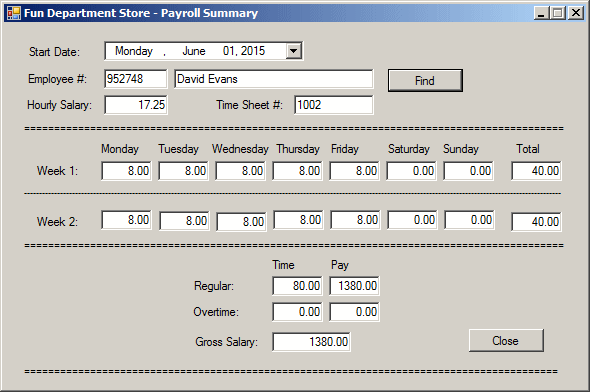The width and height of the screenshot is (590, 392).
Task: Click the Week 2 Wednesday hours field
Action: tap(242, 222)
